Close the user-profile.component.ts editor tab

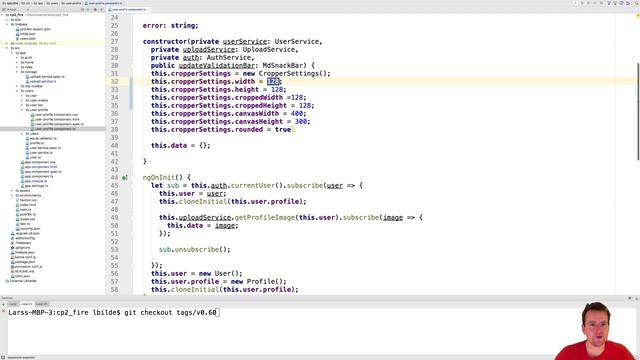tap(148, 9)
